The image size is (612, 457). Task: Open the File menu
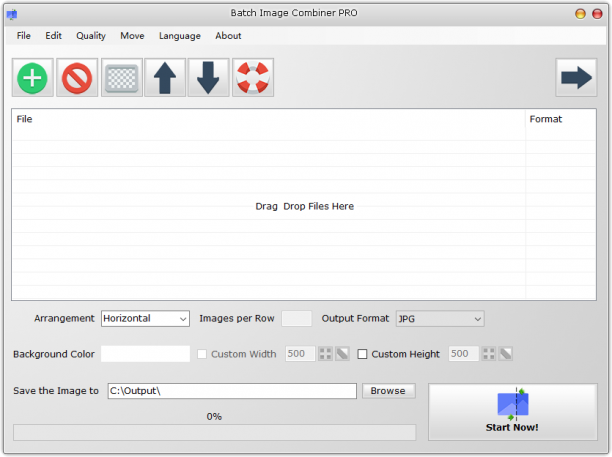tap(23, 36)
